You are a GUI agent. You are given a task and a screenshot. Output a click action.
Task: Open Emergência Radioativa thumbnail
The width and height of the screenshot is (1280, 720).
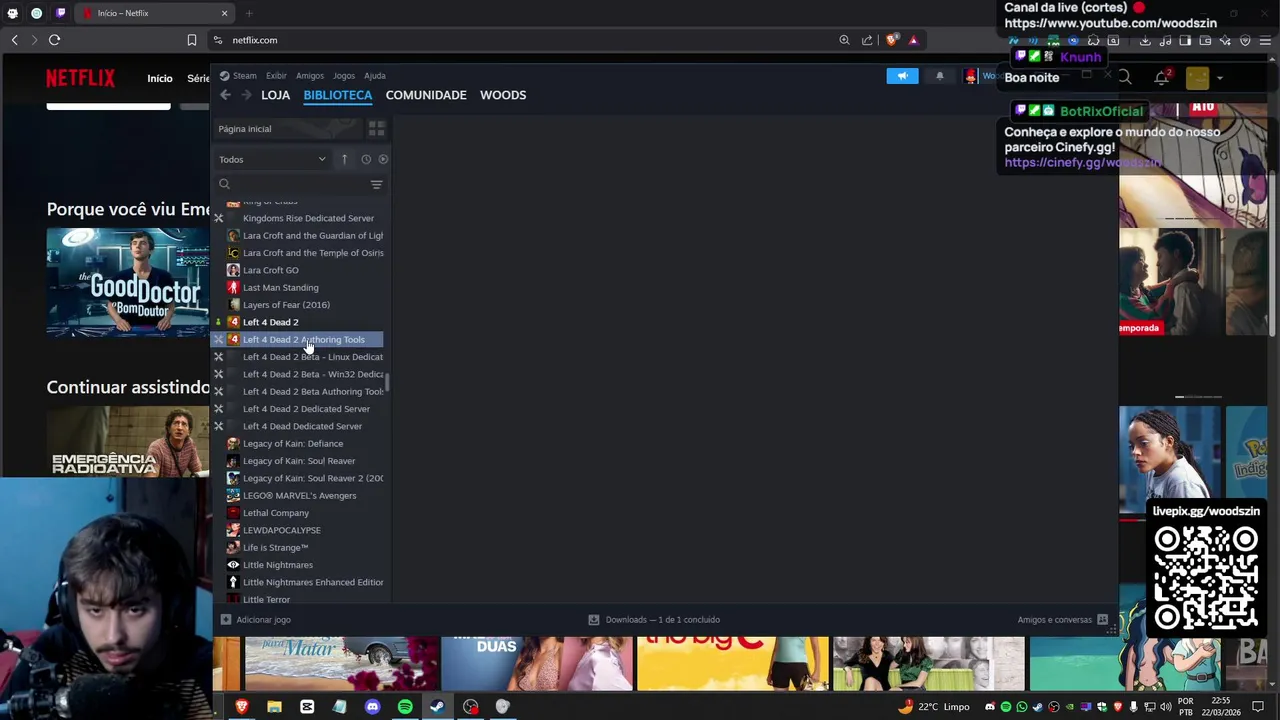coord(128,441)
